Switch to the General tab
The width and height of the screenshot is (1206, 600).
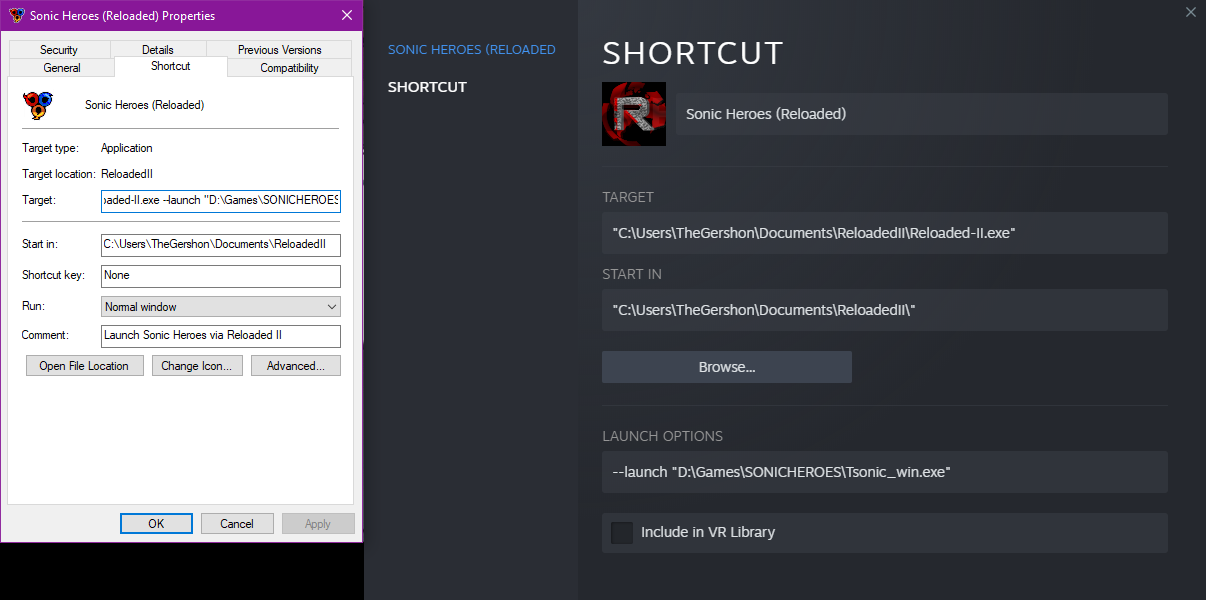pyautogui.click(x=61, y=68)
